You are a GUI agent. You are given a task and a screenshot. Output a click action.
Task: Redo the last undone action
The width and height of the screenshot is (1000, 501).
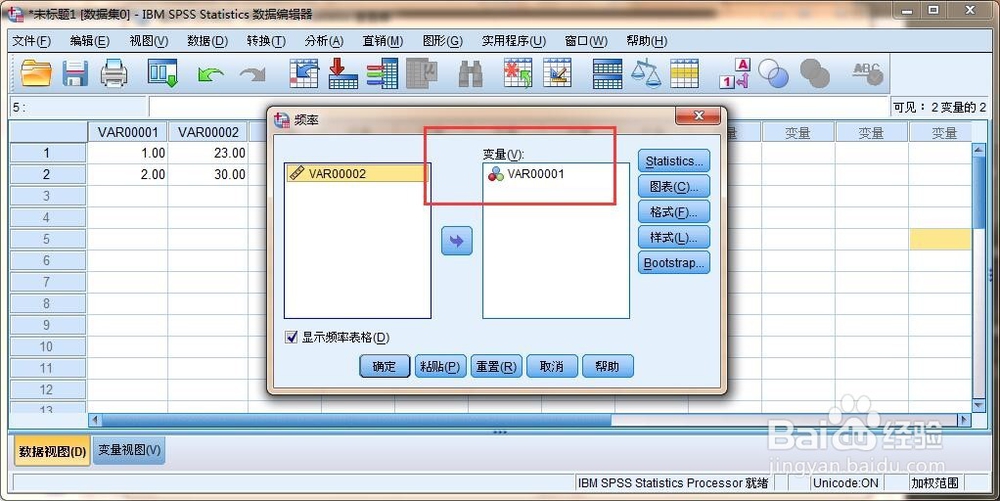click(x=253, y=75)
